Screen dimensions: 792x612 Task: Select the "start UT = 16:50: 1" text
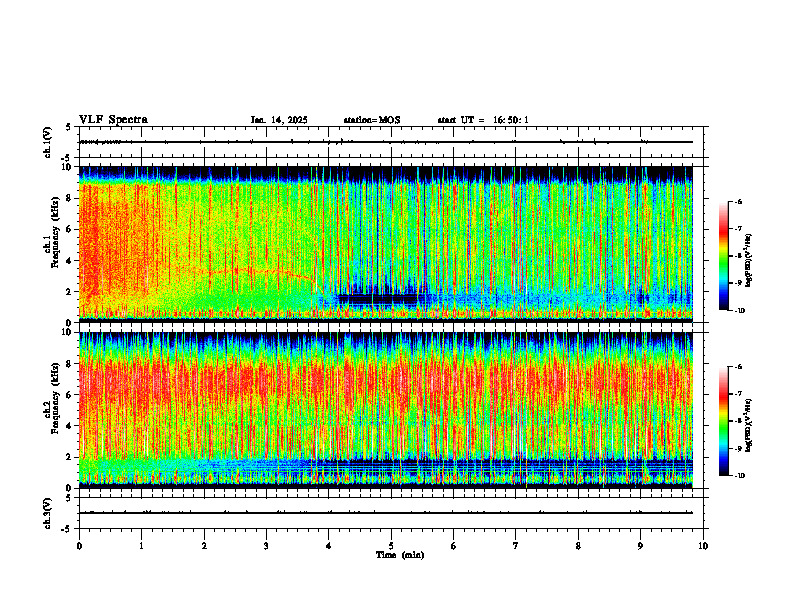pos(483,120)
